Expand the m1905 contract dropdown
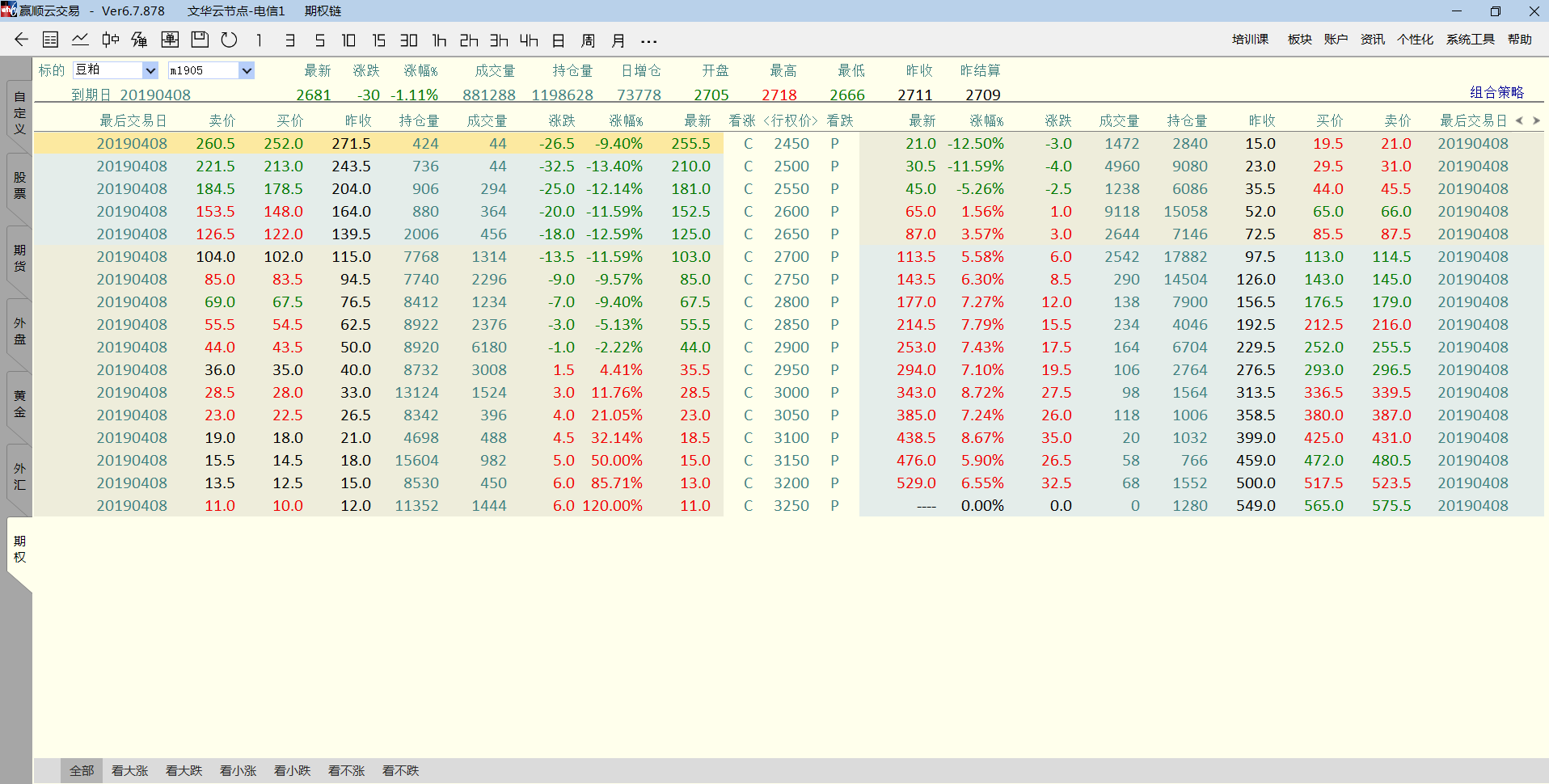The width and height of the screenshot is (1549, 784). (x=247, y=71)
